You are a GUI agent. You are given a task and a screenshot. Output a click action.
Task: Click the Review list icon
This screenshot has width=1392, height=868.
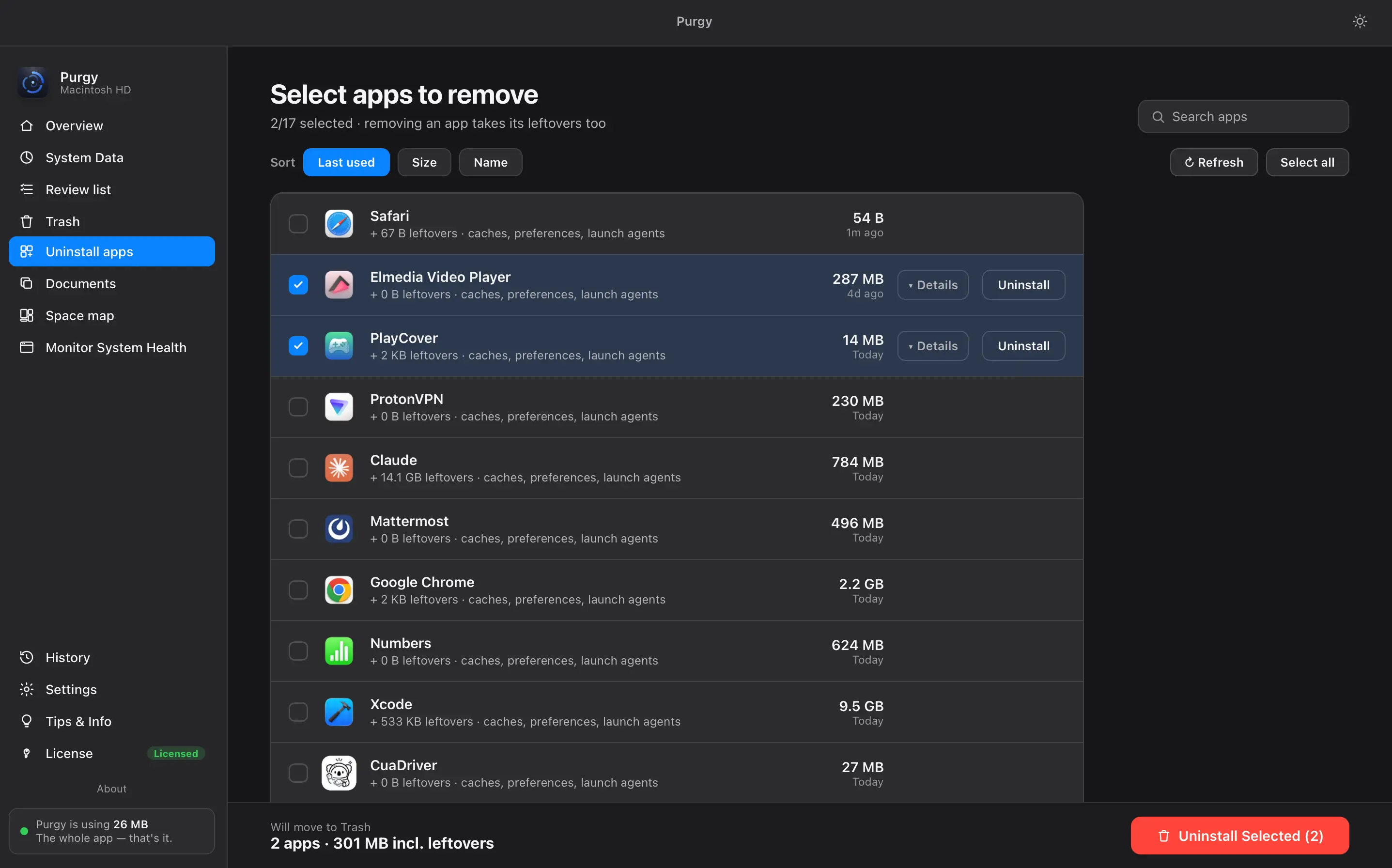click(27, 189)
